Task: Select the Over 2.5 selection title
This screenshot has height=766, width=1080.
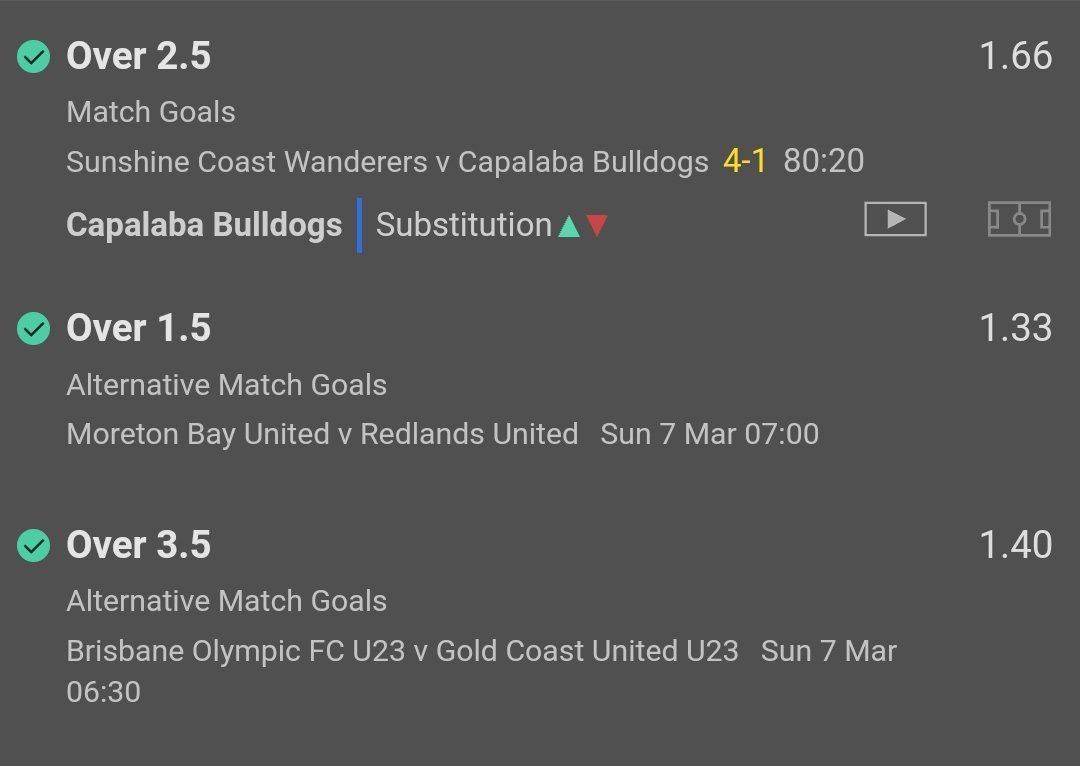Action: click(138, 57)
